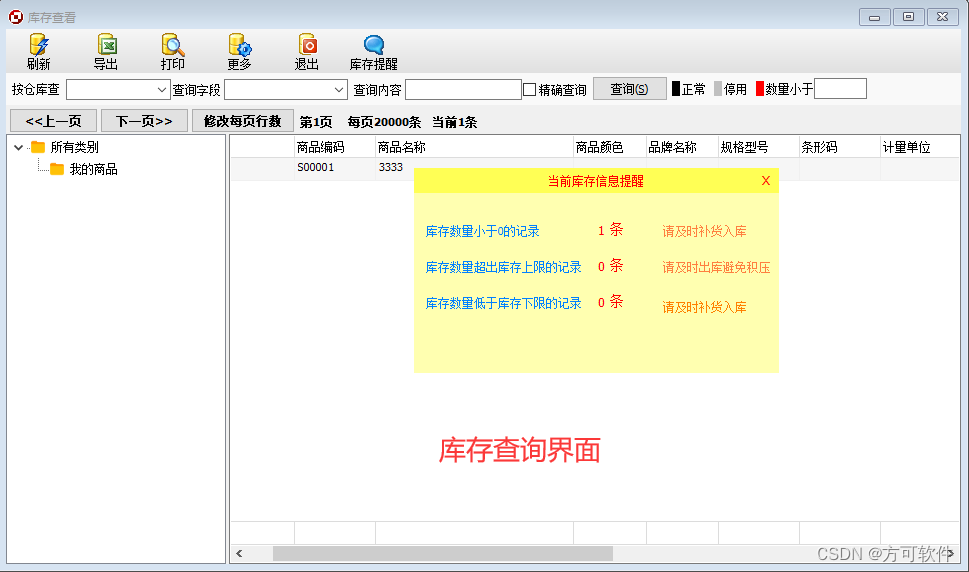The image size is (969, 572).
Task: Click the 导出 Excel export icon
Action: tap(106, 44)
